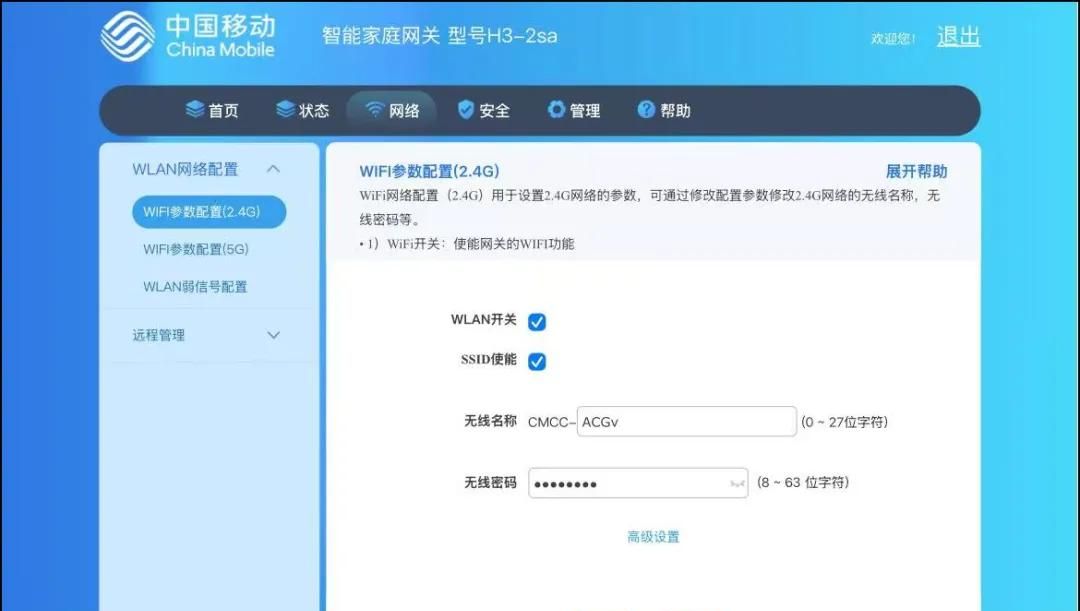Switch to WIFI参数配置(5G) settings
Image resolution: width=1080 pixels, height=611 pixels.
(199, 249)
